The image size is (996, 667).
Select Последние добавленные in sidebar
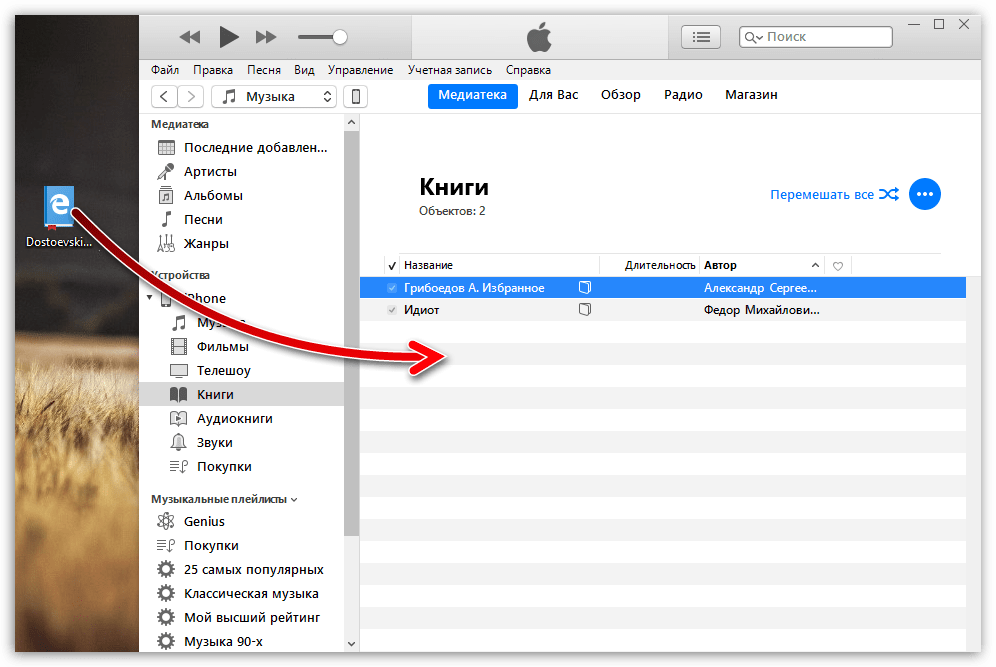(242, 148)
